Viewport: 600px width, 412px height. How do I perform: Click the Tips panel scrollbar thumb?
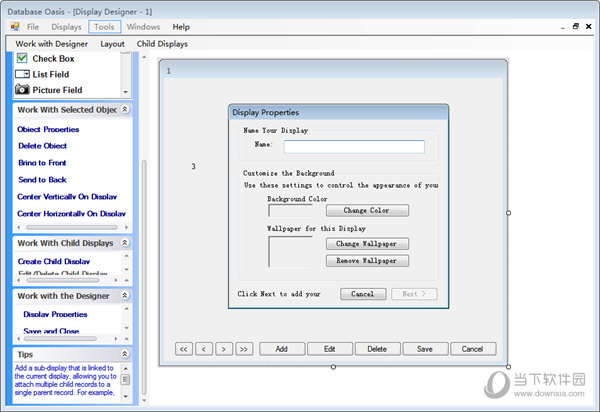126,379
